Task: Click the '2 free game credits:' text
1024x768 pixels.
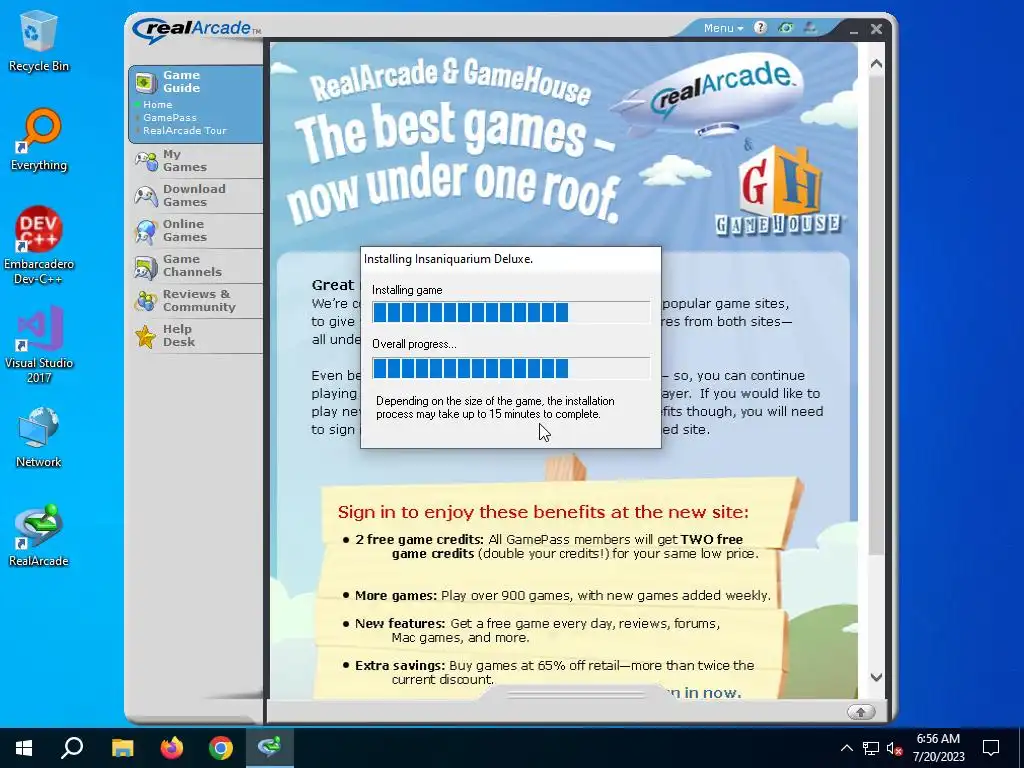Action: coord(419,540)
